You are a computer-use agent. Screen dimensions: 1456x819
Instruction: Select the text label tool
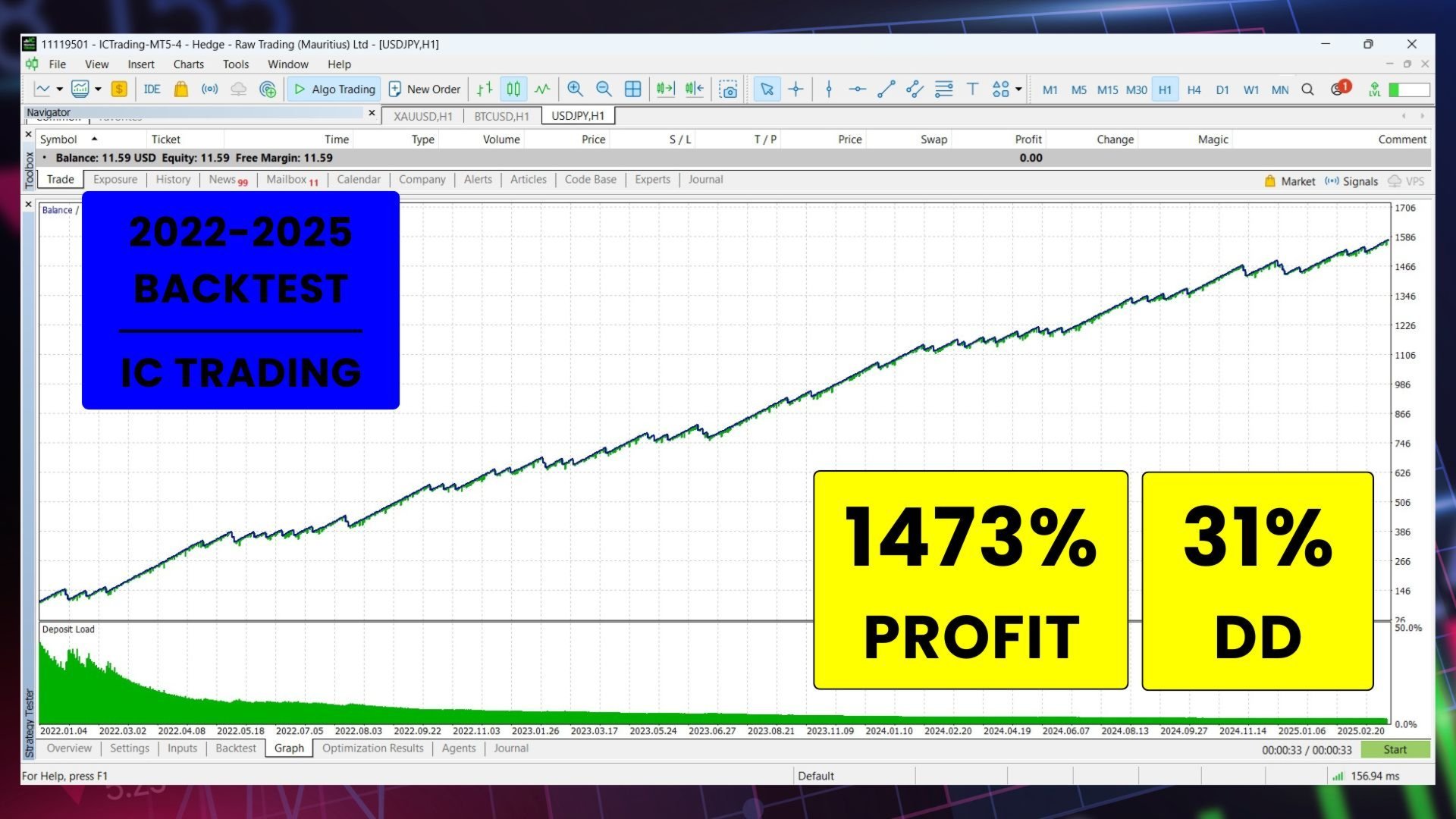(972, 89)
